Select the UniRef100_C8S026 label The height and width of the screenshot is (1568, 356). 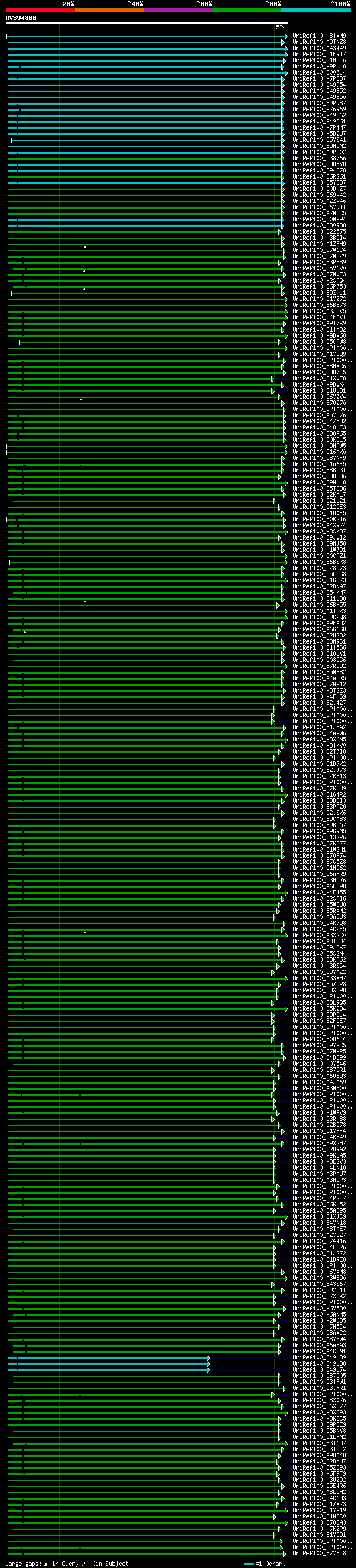click(319, 1401)
